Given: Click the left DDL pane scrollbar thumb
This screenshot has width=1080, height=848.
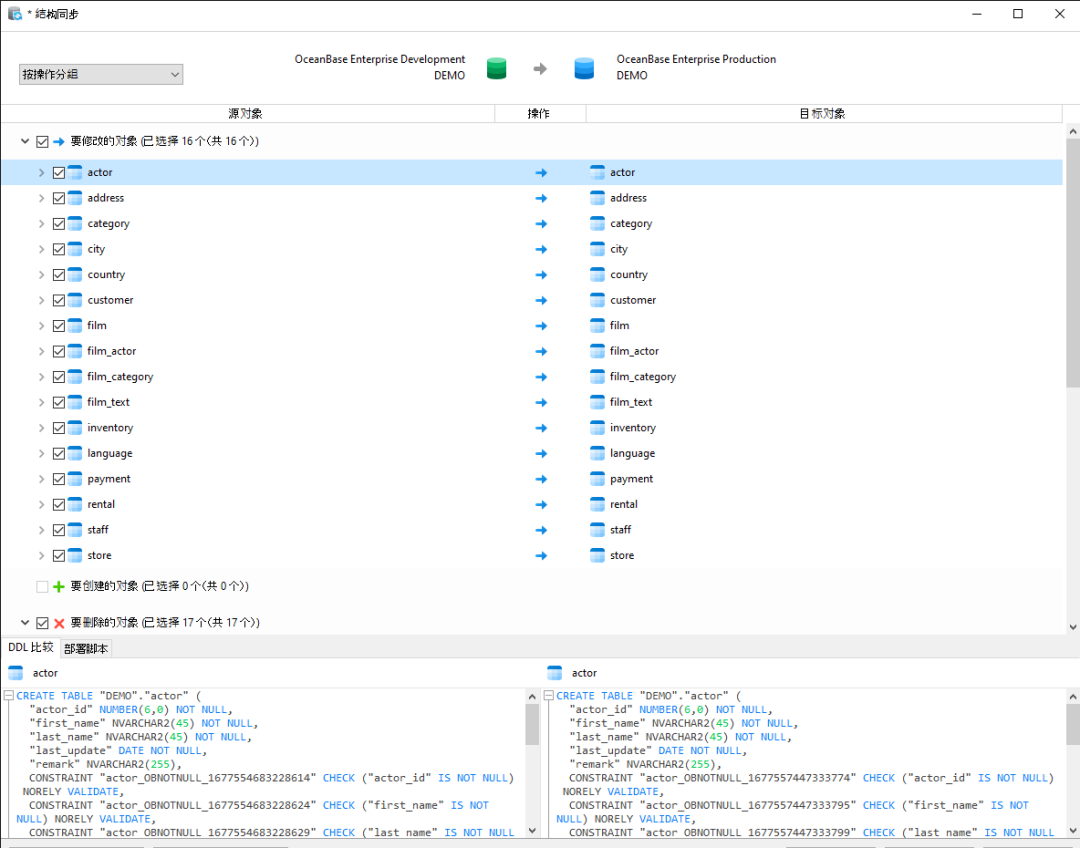Looking at the screenshot, I should click(x=532, y=725).
